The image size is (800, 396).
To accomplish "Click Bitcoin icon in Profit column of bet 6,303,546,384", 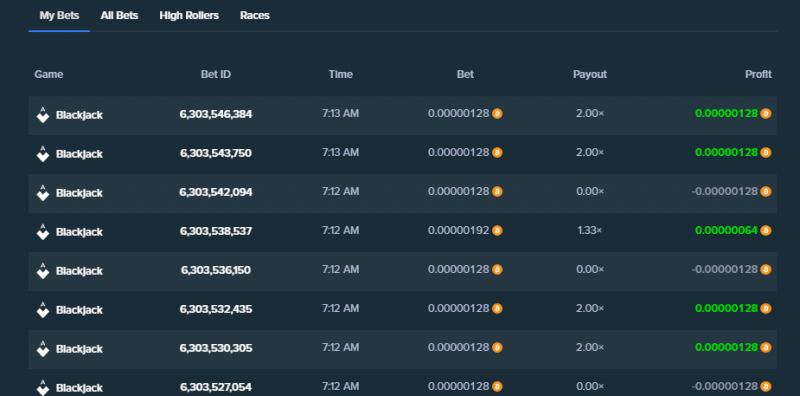I will [x=765, y=113].
